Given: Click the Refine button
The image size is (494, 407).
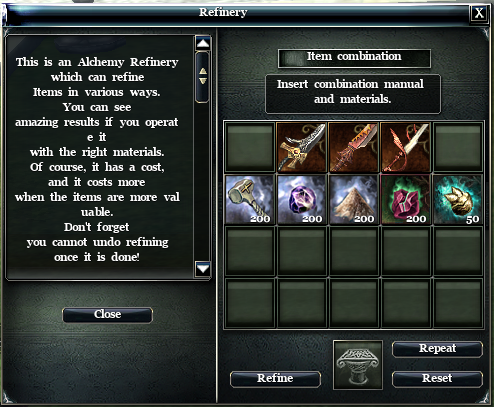Looking at the screenshot, I should (275, 379).
